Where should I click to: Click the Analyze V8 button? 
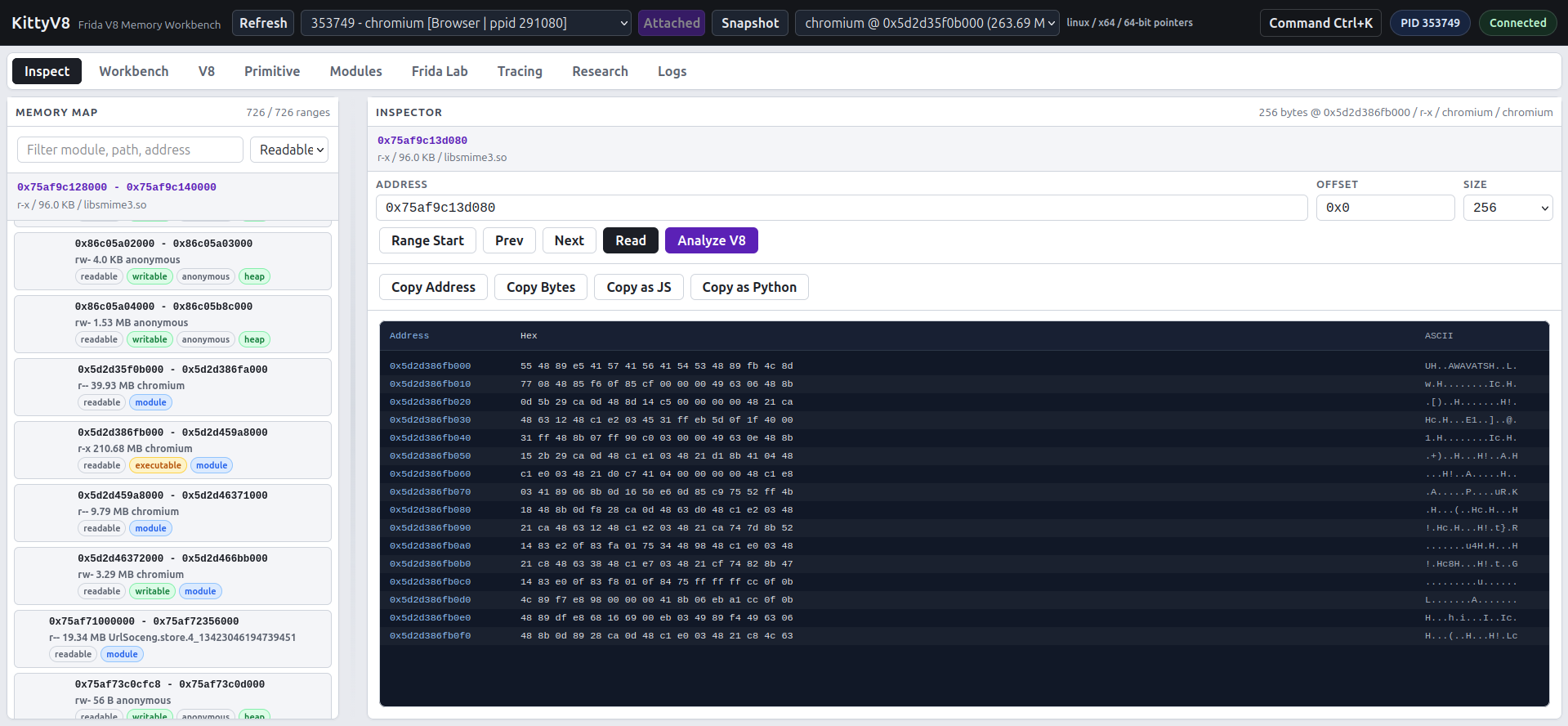(712, 240)
